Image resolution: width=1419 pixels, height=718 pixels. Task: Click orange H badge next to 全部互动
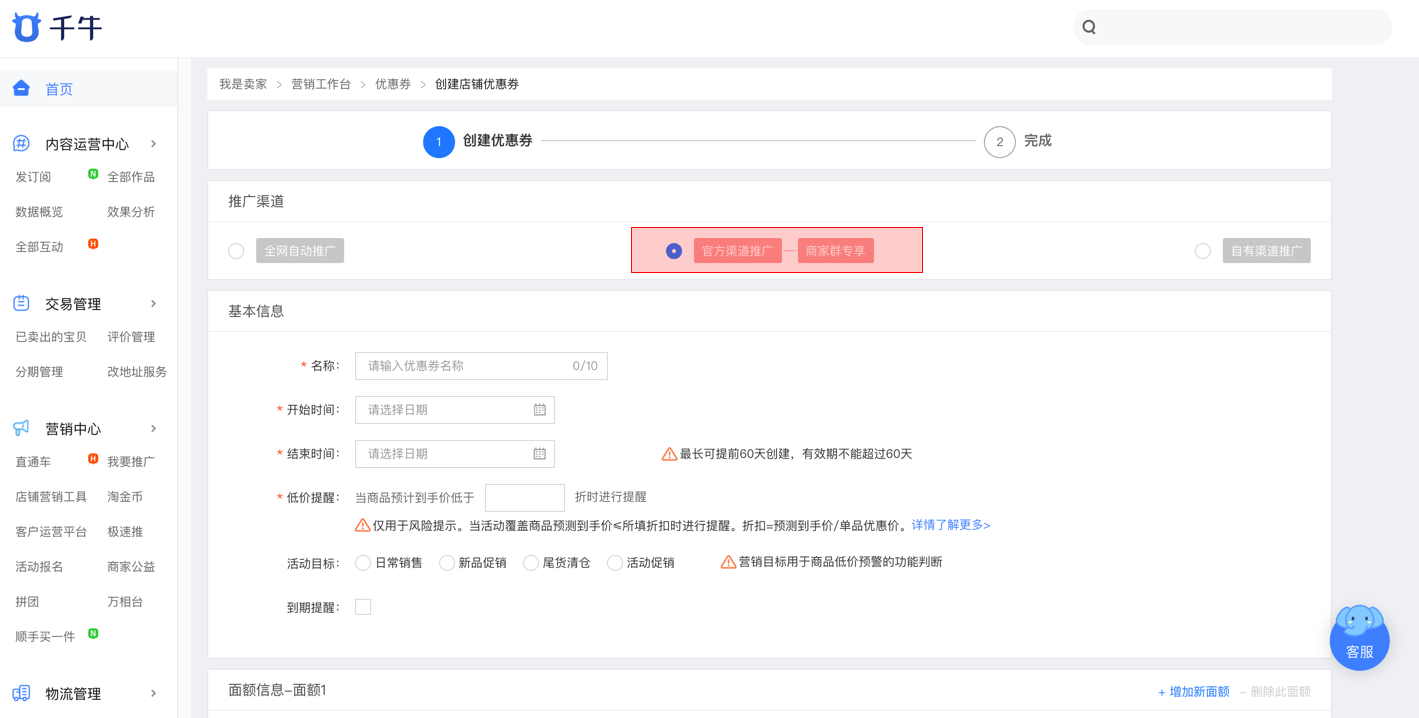(x=93, y=244)
